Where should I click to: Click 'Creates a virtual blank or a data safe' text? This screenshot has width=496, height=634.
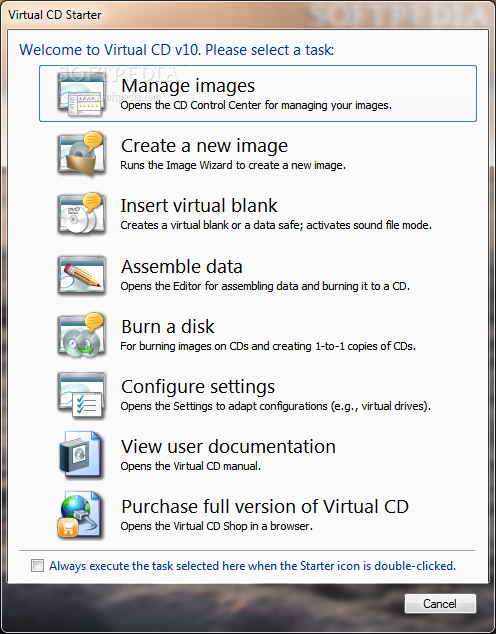click(x=276, y=225)
